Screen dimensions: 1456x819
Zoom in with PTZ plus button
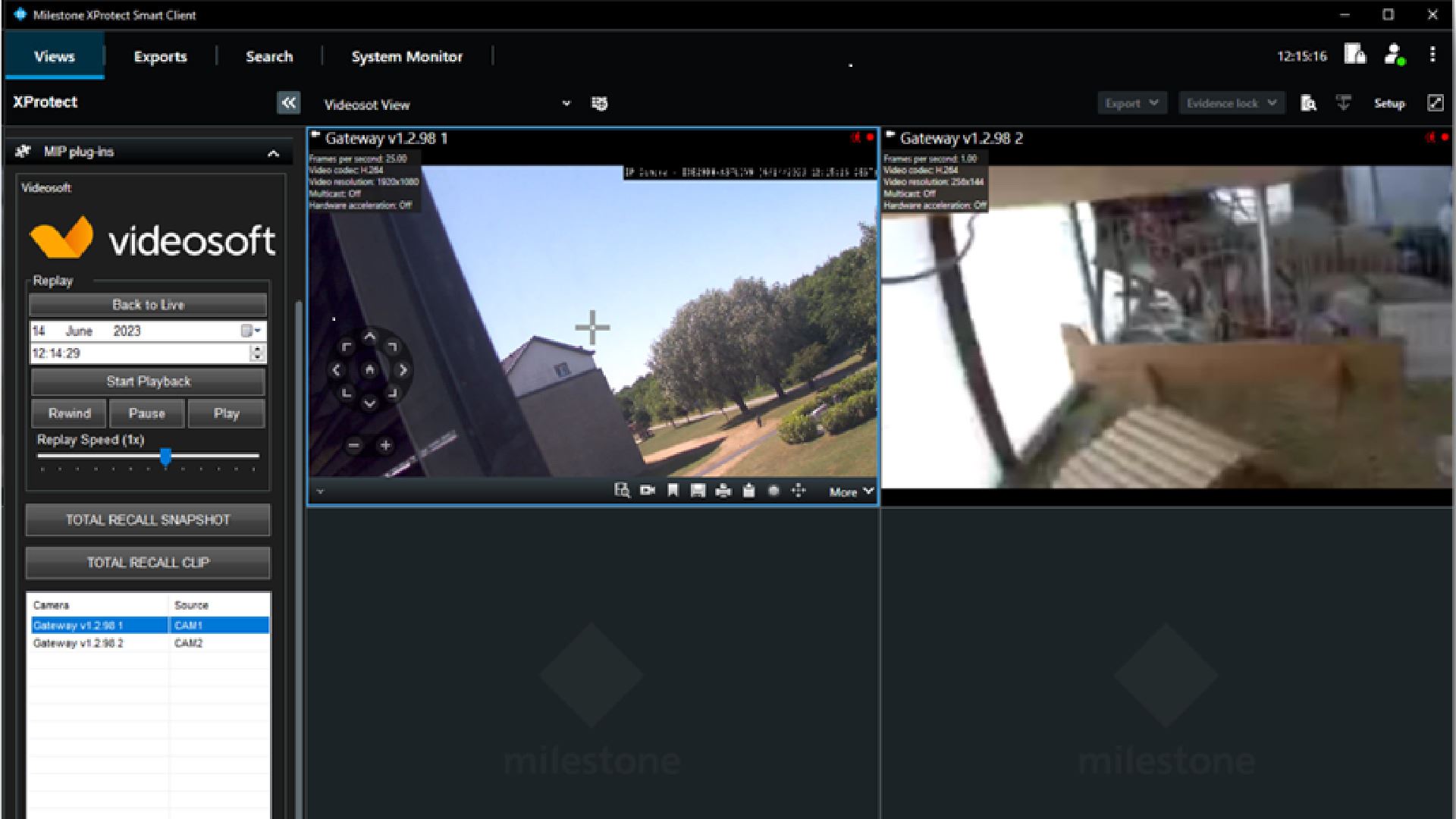click(385, 445)
